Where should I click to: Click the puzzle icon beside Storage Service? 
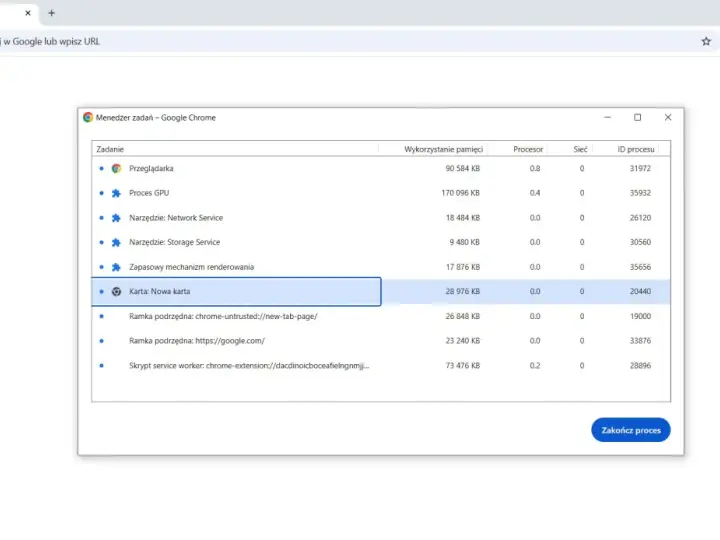(x=116, y=242)
